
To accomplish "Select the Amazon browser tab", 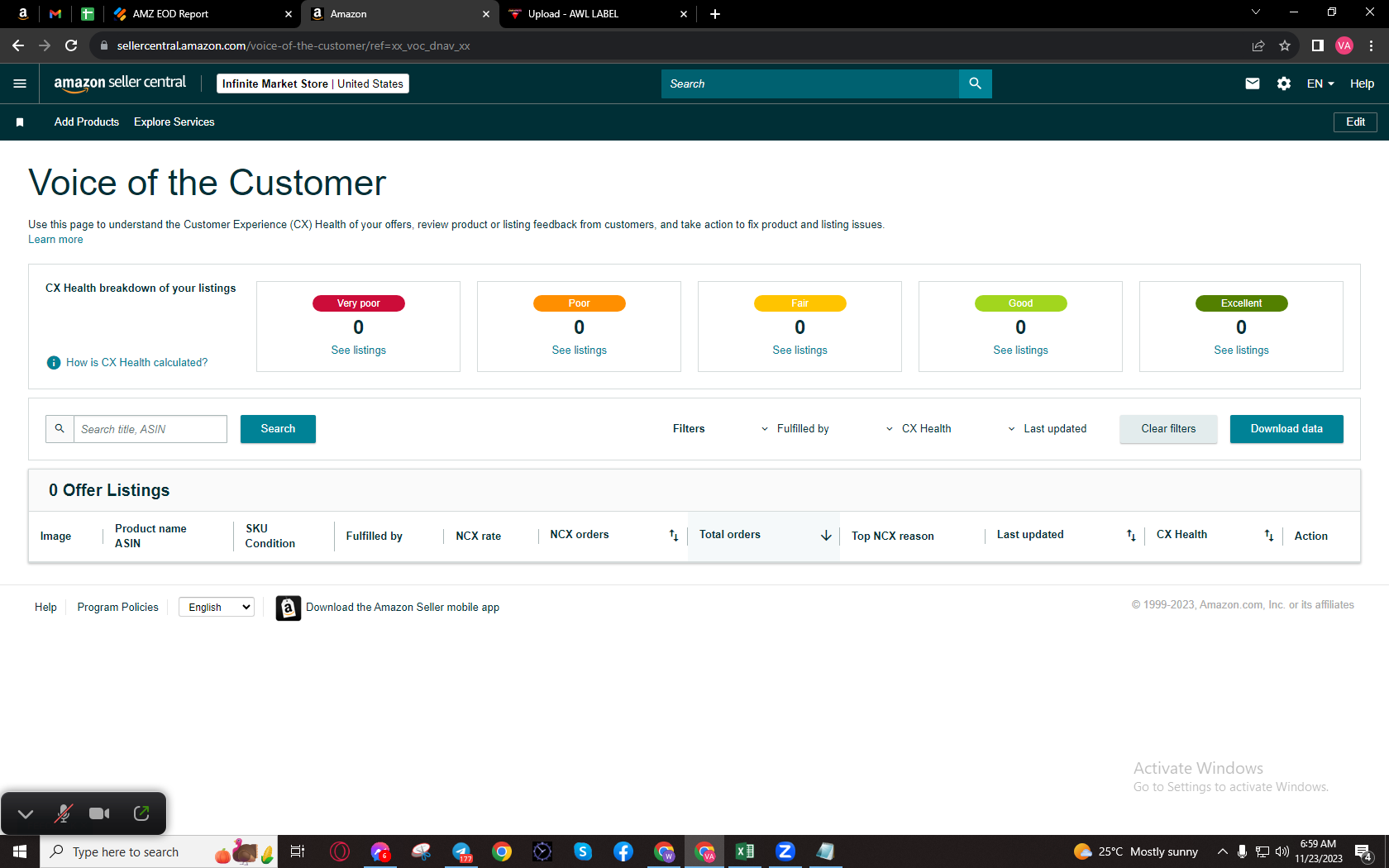I will (x=400, y=14).
